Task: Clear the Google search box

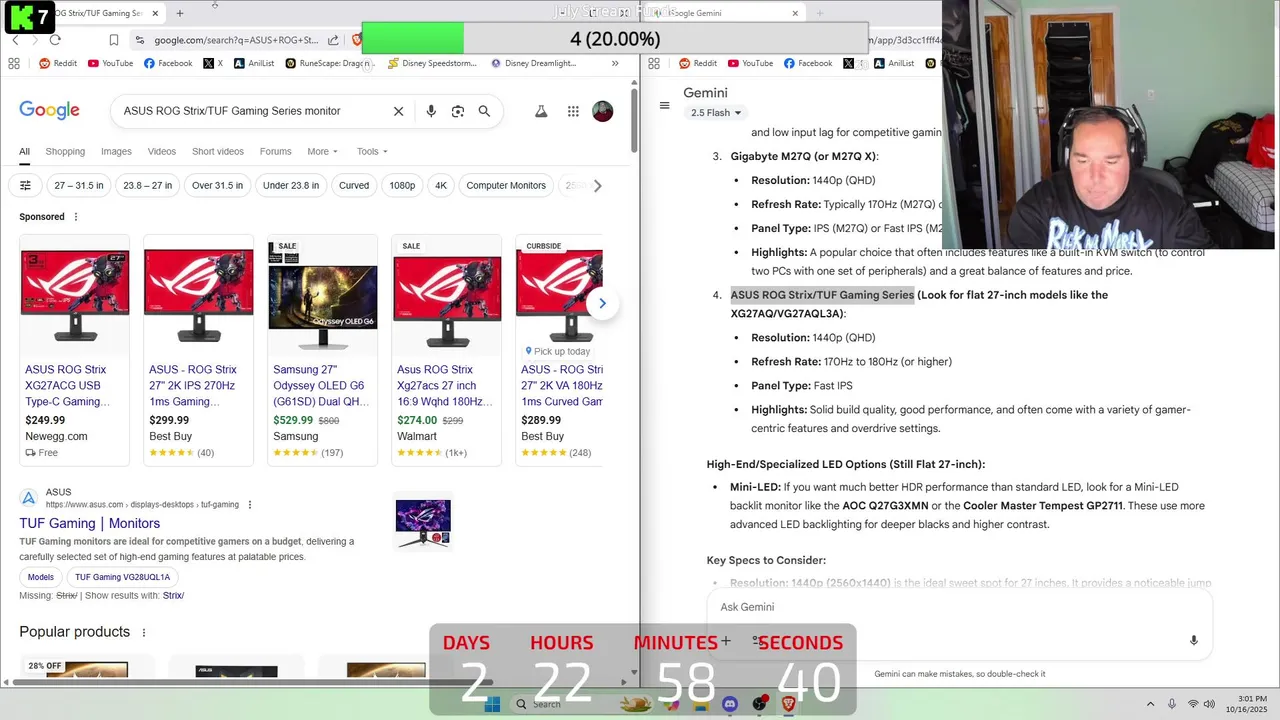Action: tap(398, 111)
